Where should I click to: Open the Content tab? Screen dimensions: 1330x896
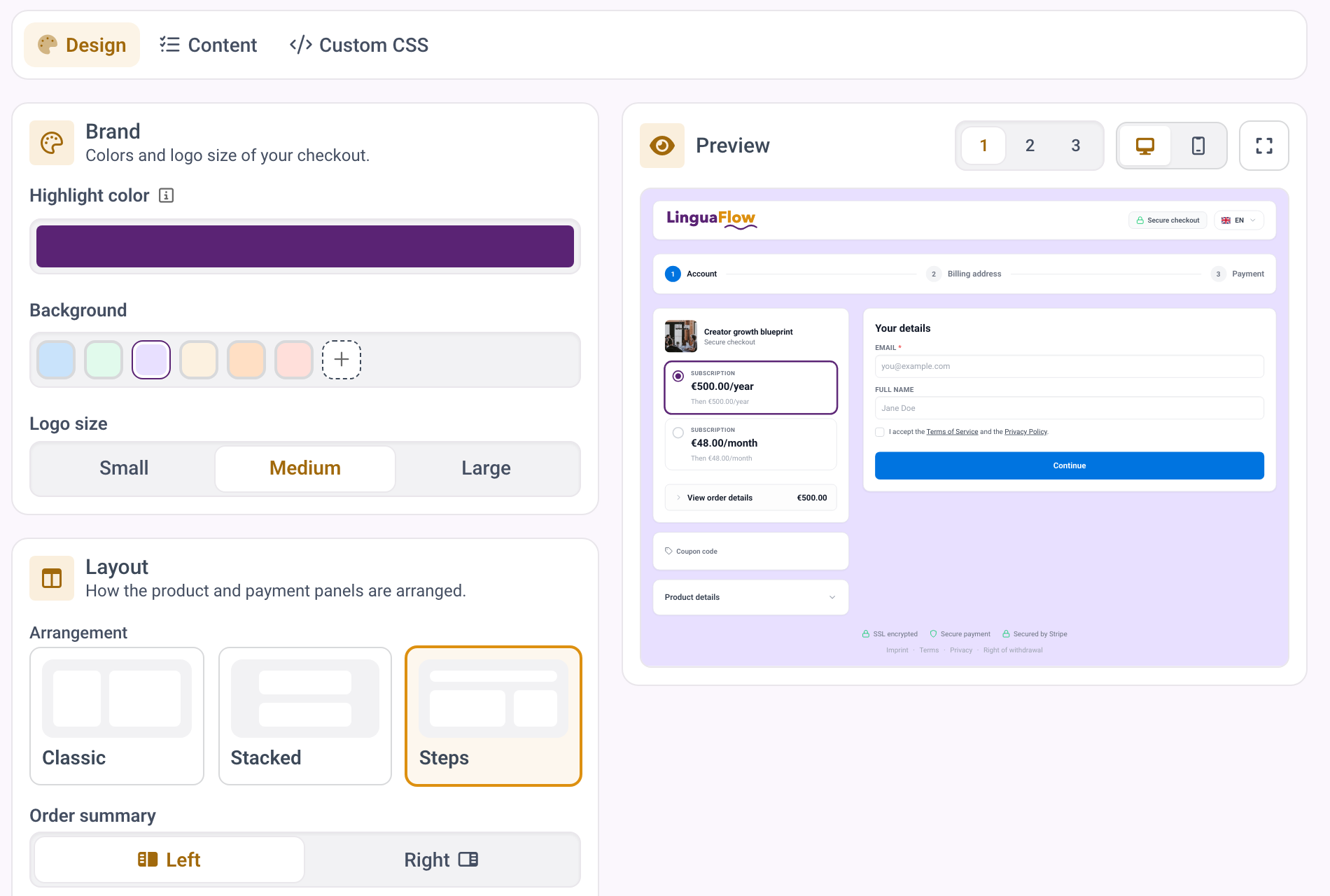click(208, 45)
